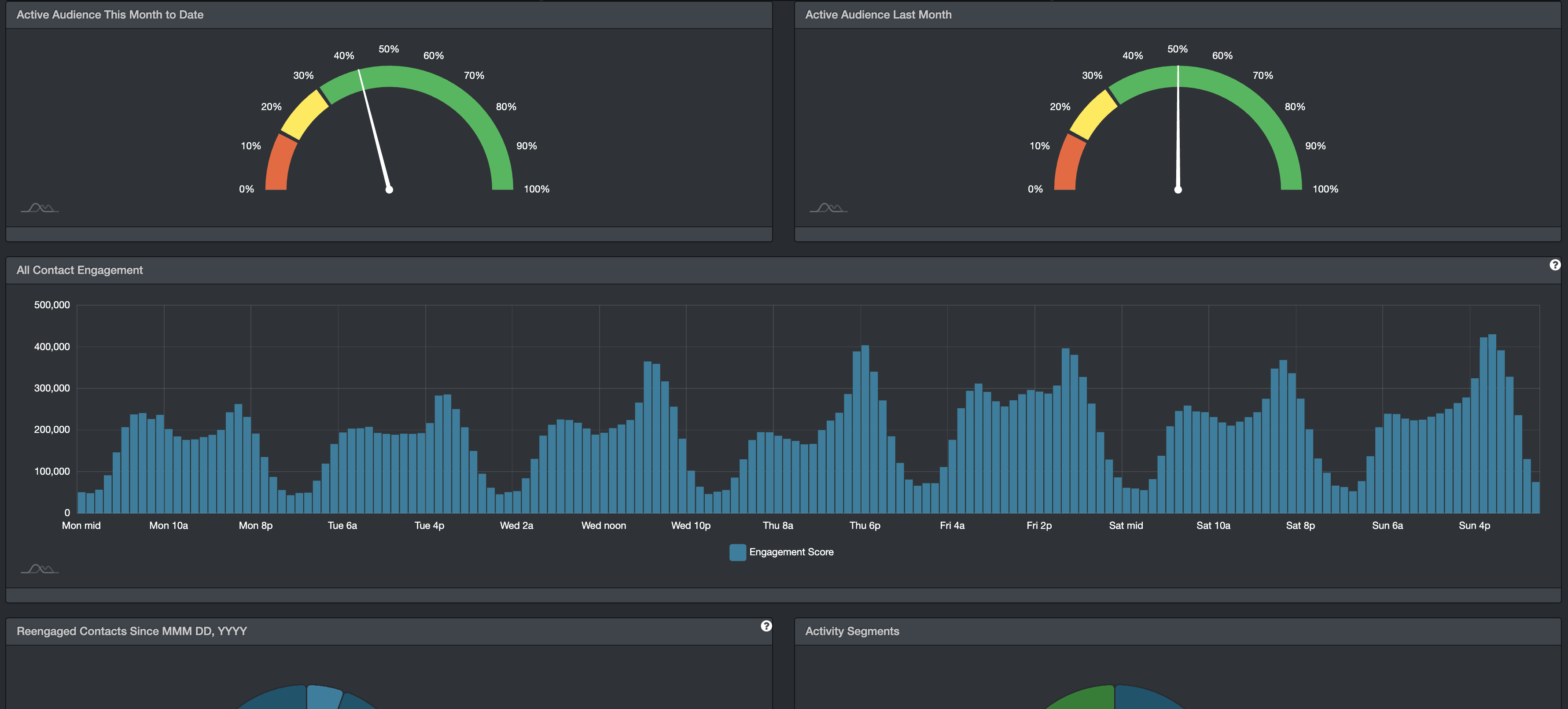The height and width of the screenshot is (709, 1568).
Task: Open the help icon on Reengaged Contacts panel
Action: coord(766,626)
